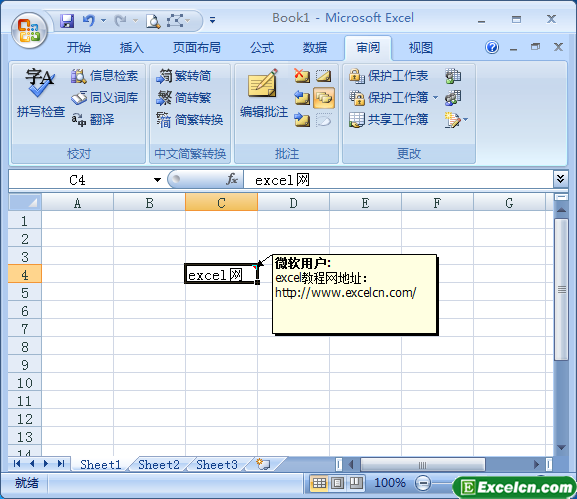Screen dimensions: 577x499
Task: Go to last sheet navigation arrow
Action: tap(61, 464)
